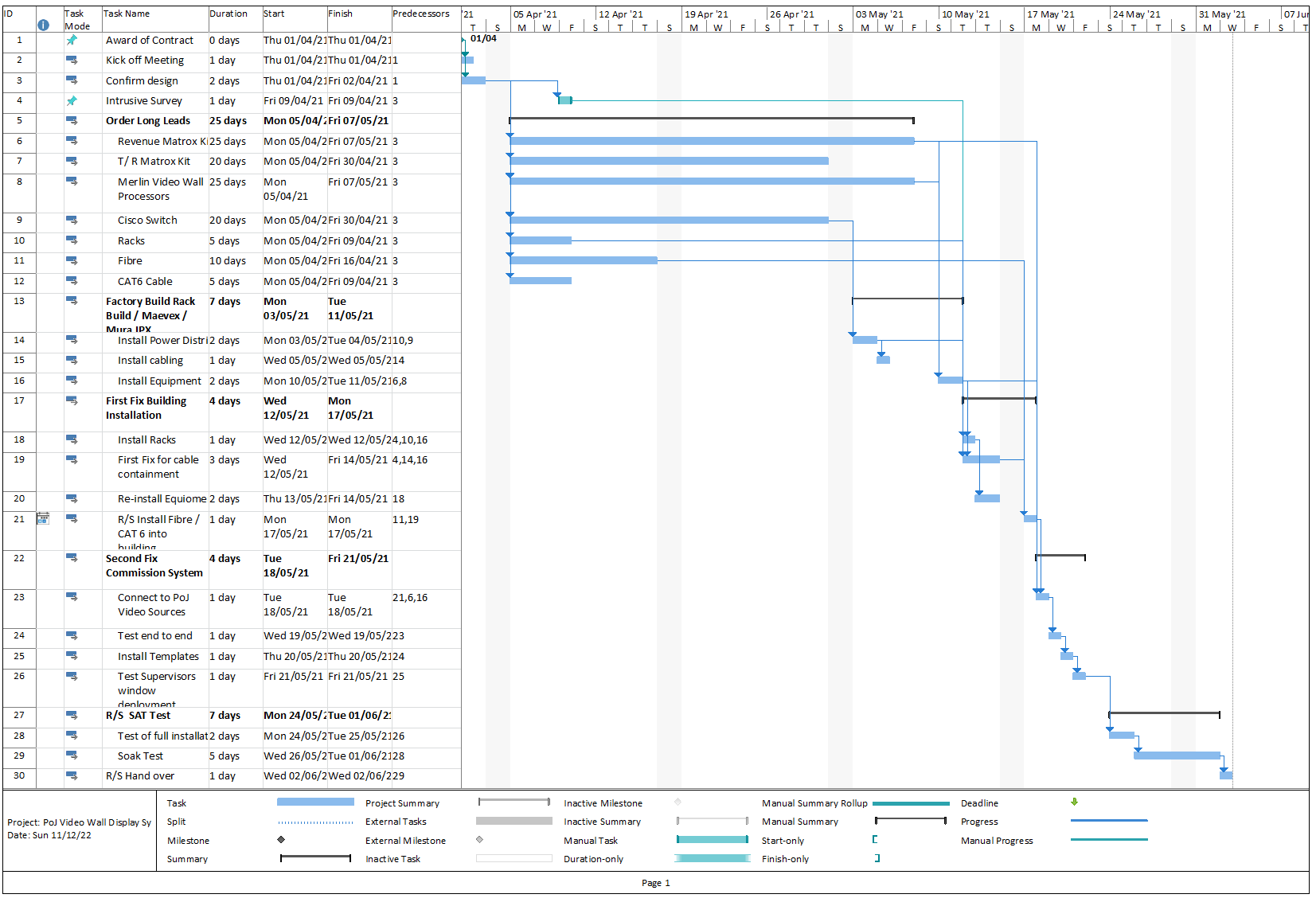The image size is (1316, 902).
Task: Click the blue Task bar sample in legend
Action: coord(315,802)
